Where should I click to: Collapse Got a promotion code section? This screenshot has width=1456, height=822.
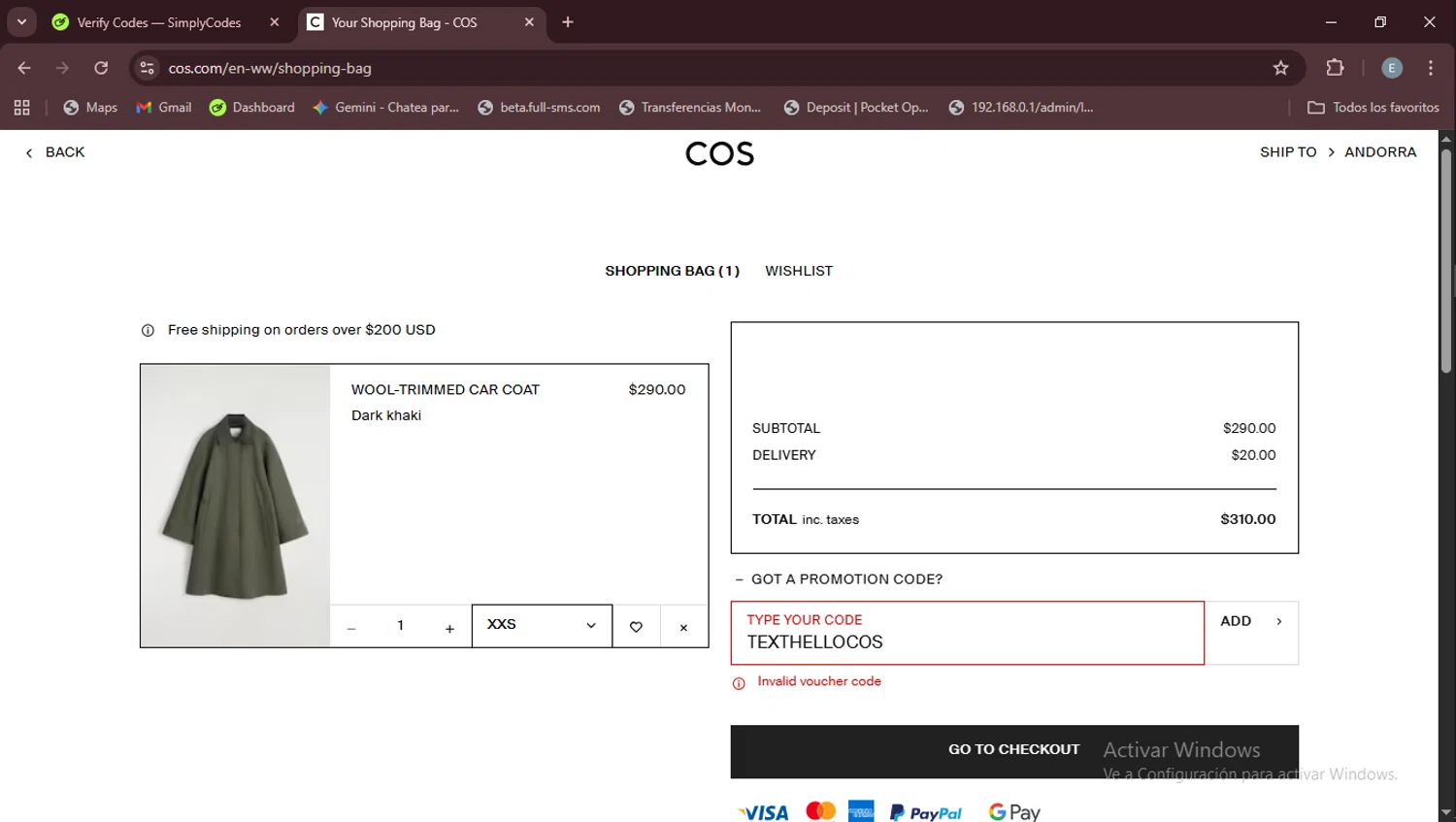point(840,579)
